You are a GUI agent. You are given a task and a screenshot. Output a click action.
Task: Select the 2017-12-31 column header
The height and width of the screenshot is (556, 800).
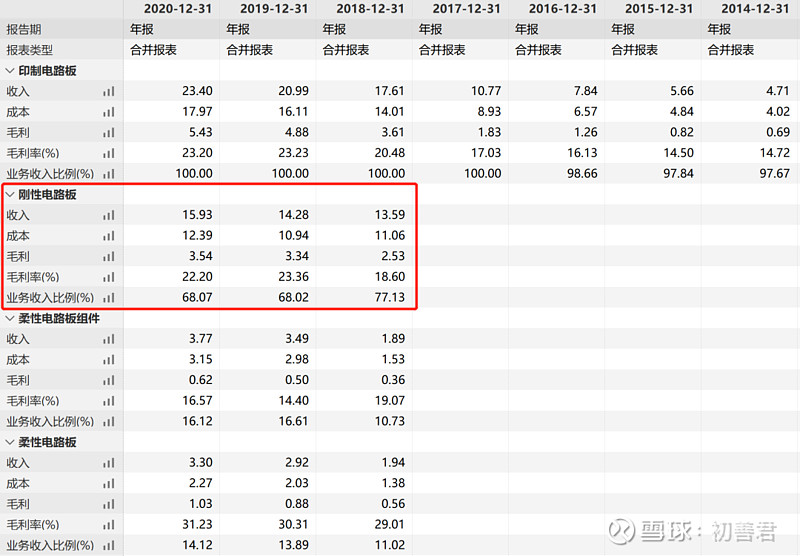click(466, 9)
